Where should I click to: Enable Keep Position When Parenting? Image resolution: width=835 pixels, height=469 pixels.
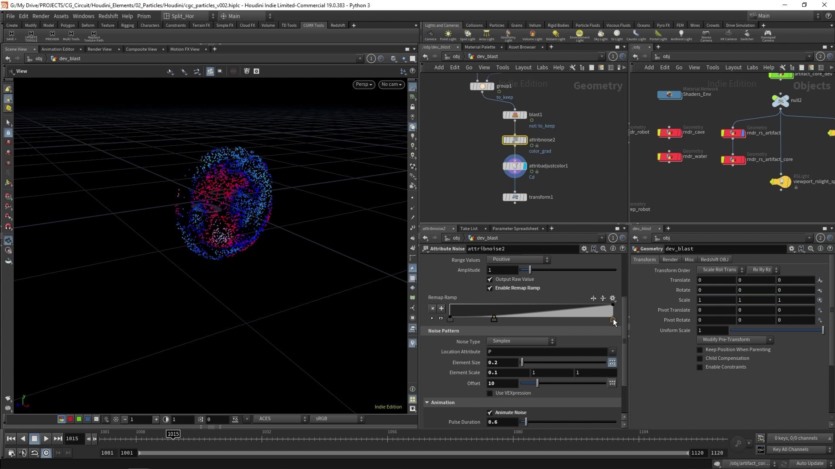point(700,350)
